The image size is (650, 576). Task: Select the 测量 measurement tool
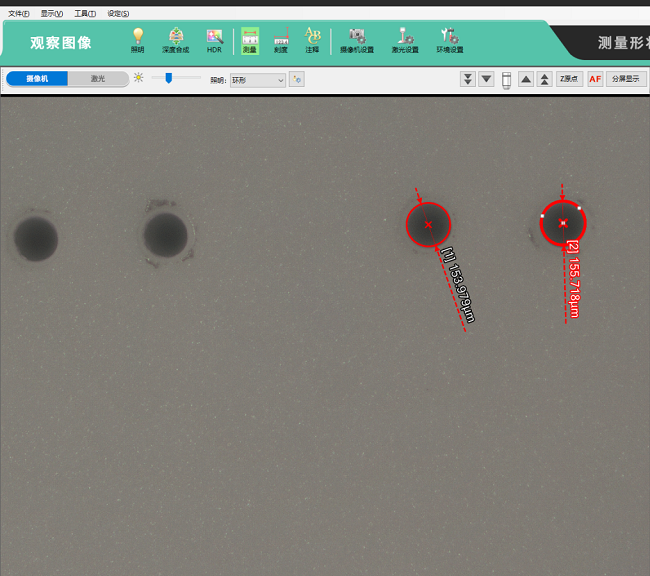(x=250, y=41)
